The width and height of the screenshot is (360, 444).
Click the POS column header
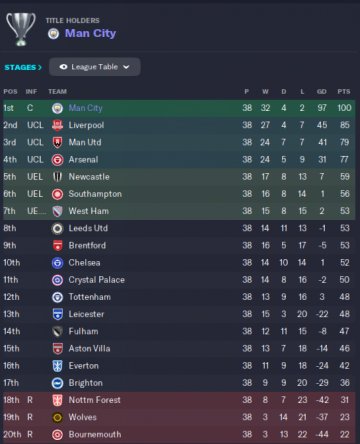pos(10,92)
